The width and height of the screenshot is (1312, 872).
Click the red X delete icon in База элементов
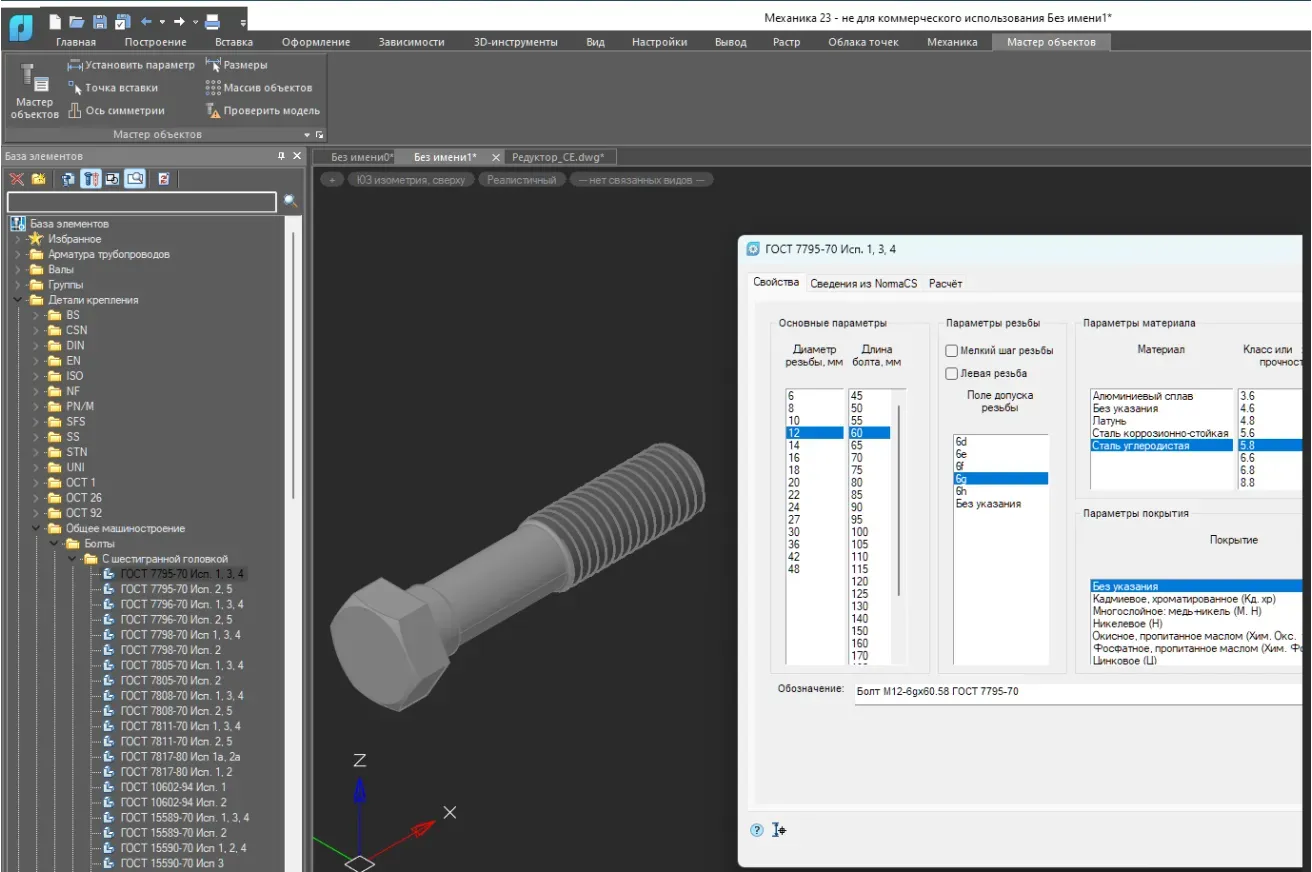click(17, 179)
